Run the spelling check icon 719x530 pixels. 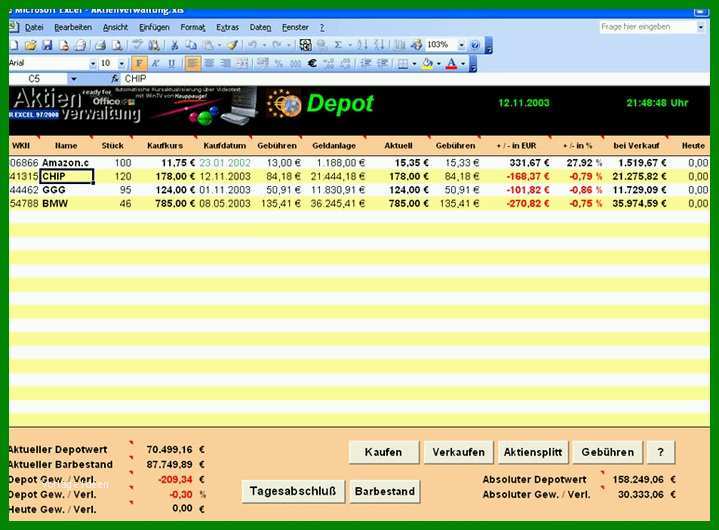point(138,45)
